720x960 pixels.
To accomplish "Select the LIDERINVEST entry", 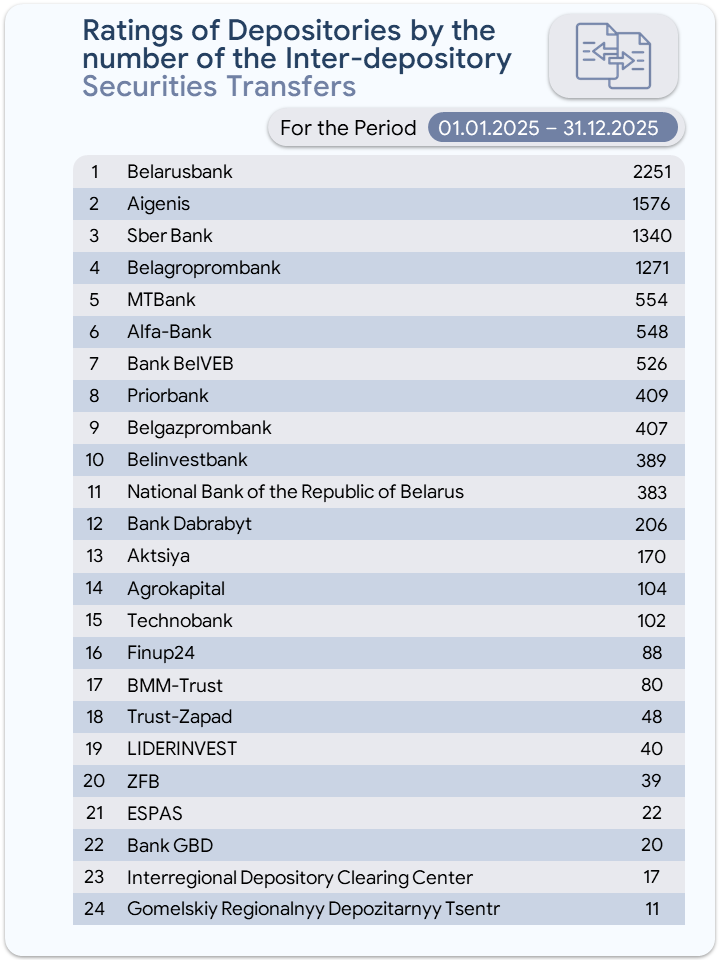I will tap(182, 749).
